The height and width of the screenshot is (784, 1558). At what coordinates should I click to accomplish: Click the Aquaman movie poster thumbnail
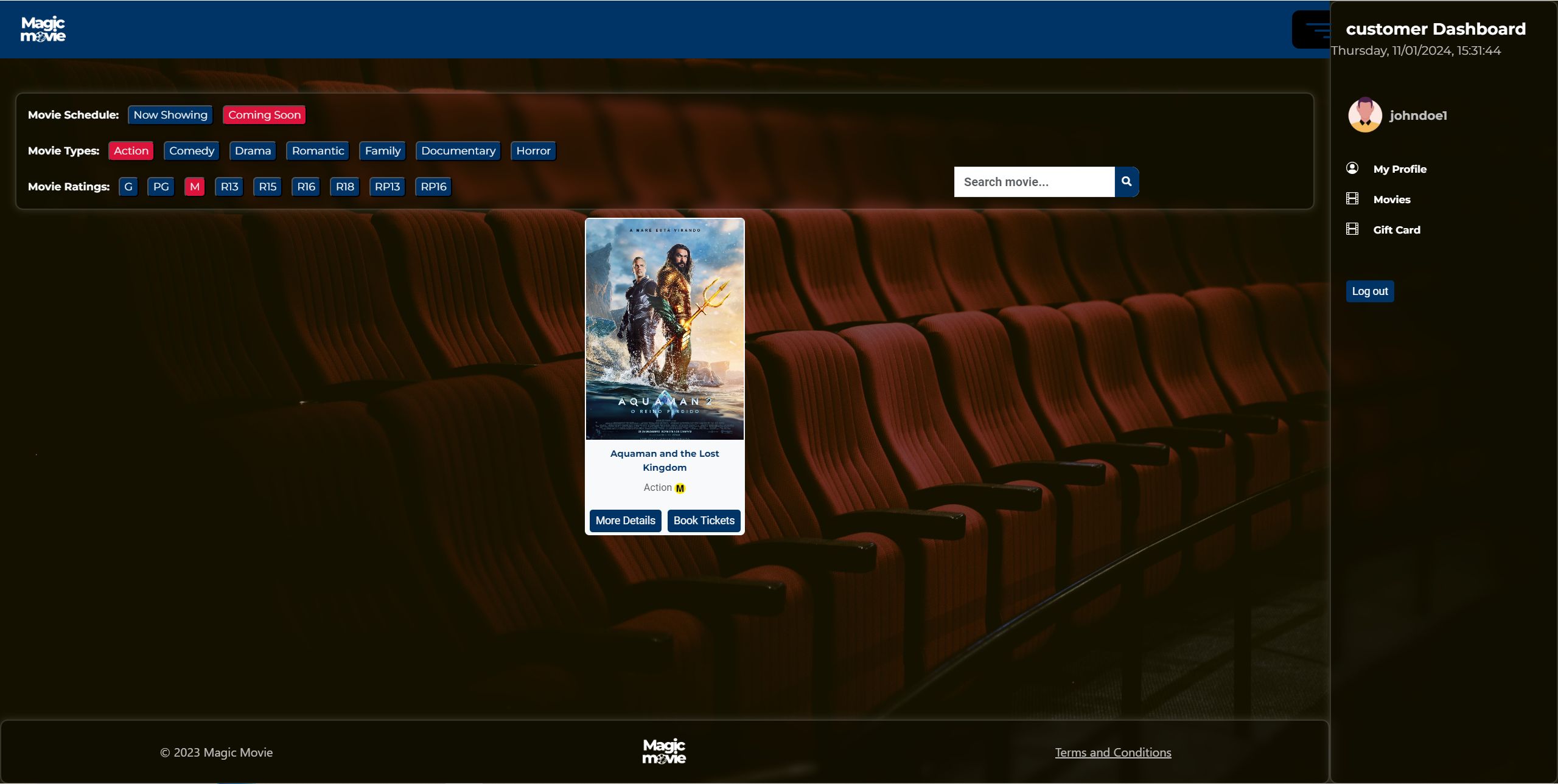665,329
